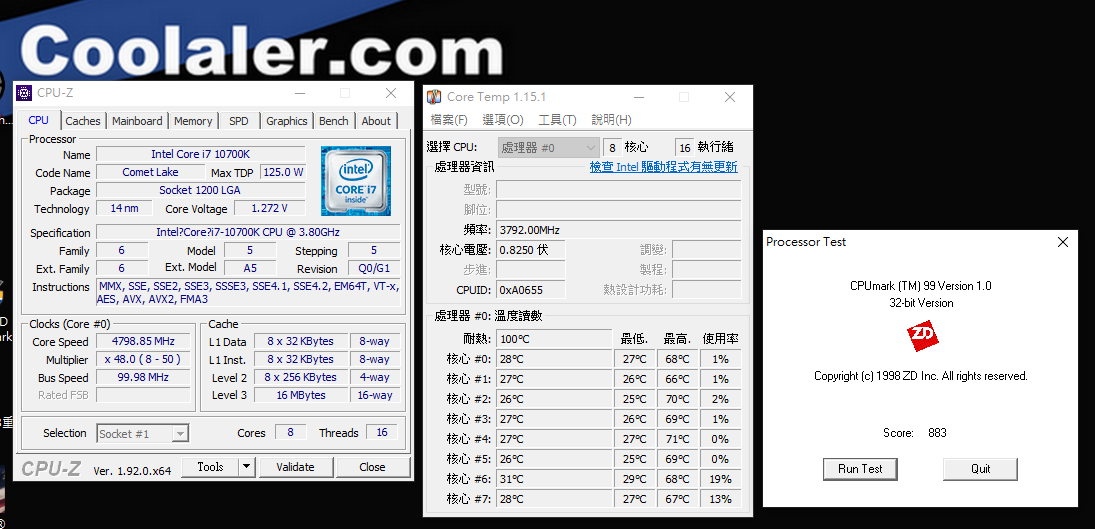Click Run Test in Processor Test

point(860,469)
